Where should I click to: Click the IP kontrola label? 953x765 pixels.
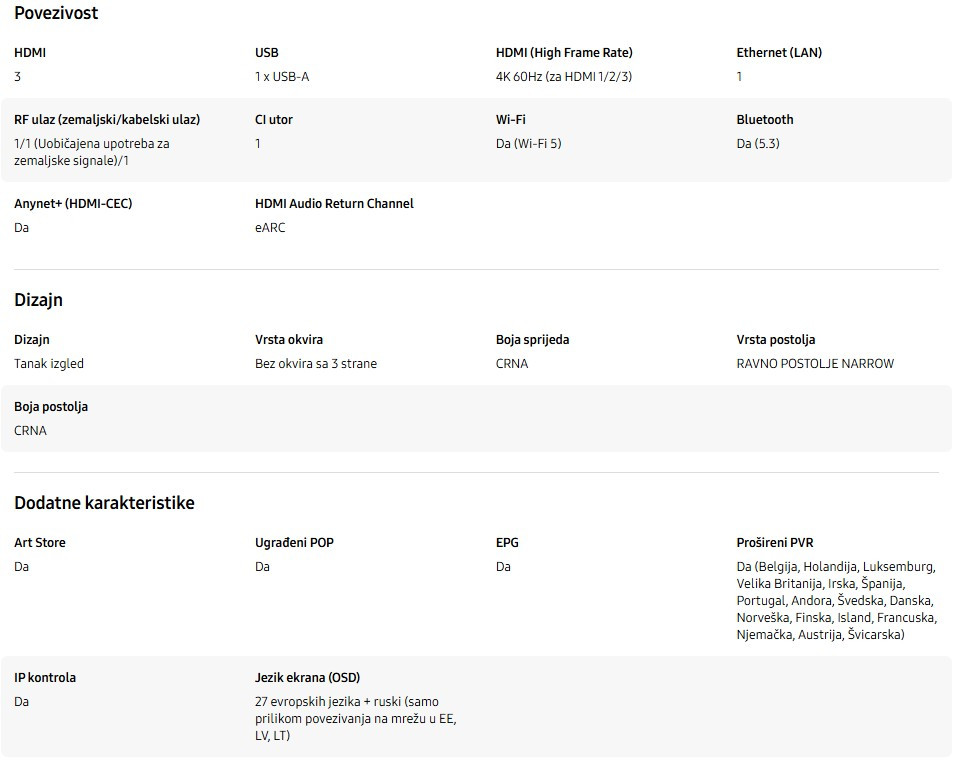click(x=45, y=678)
